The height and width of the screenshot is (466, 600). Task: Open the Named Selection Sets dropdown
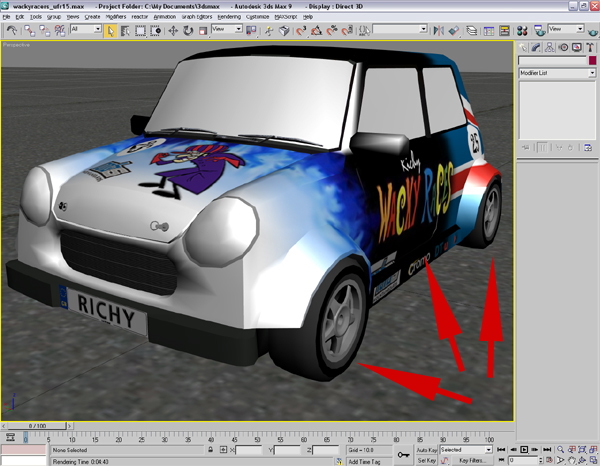coord(400,29)
